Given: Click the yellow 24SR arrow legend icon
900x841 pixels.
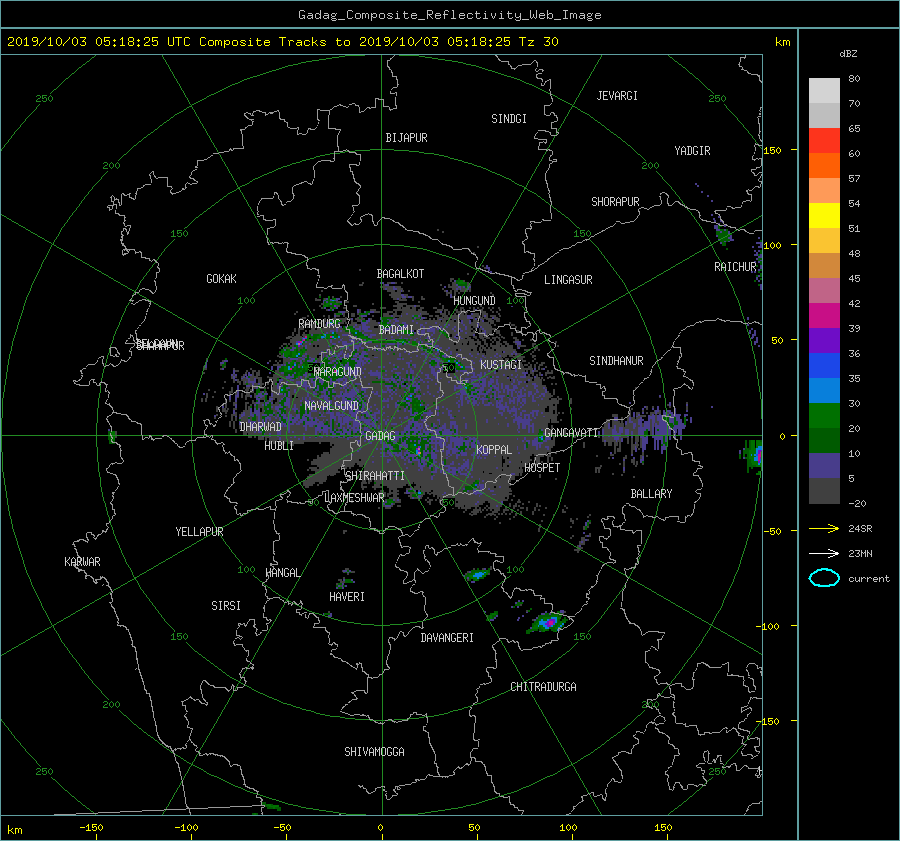Looking at the screenshot, I should pyautogui.click(x=824, y=528).
